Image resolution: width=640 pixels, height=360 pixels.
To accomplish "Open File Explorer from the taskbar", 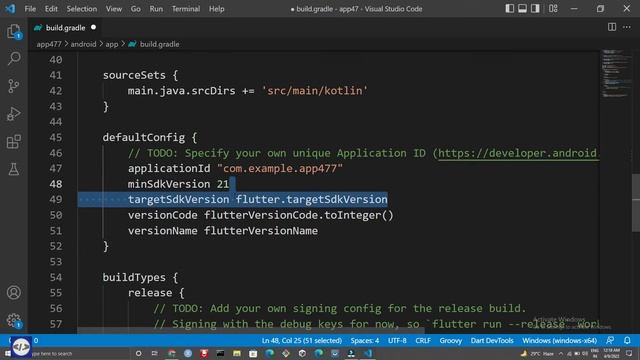I will [x=237, y=353].
